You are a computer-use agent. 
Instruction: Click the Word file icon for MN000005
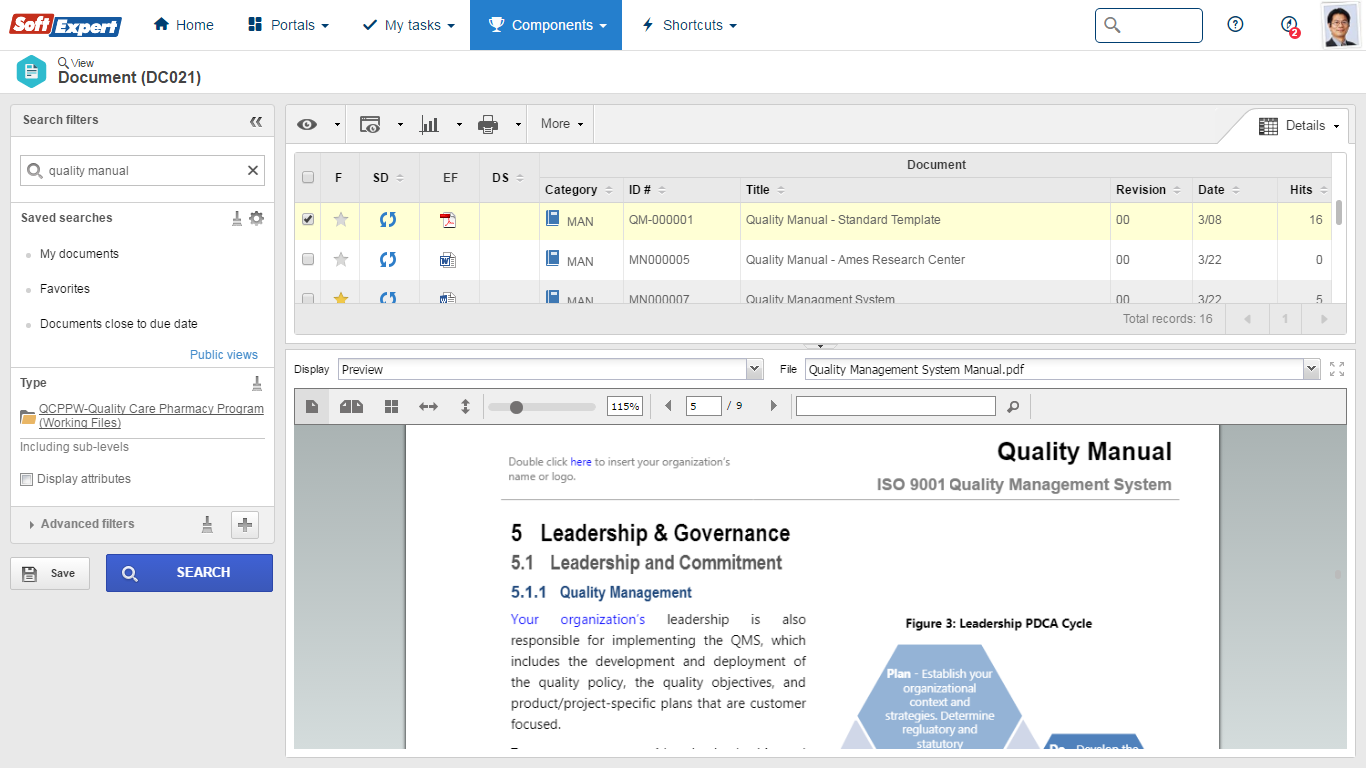tap(449, 260)
